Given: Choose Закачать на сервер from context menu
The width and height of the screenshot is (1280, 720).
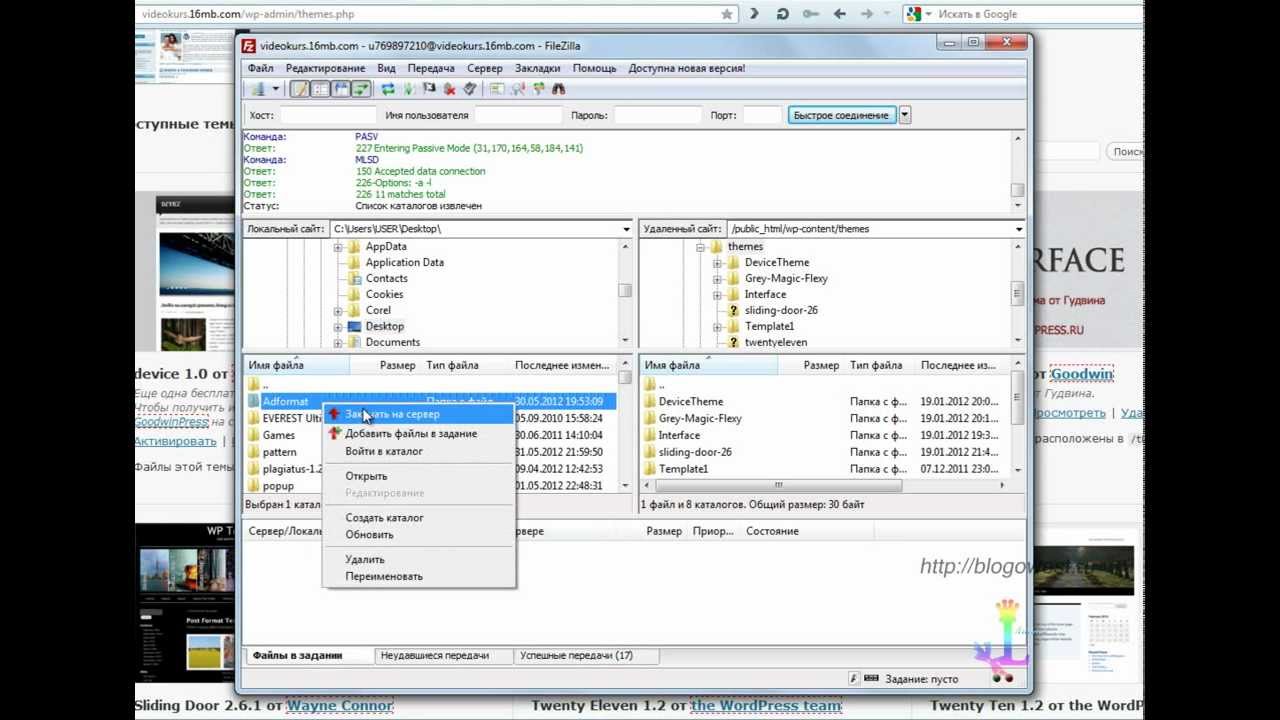Looking at the screenshot, I should [418, 414].
